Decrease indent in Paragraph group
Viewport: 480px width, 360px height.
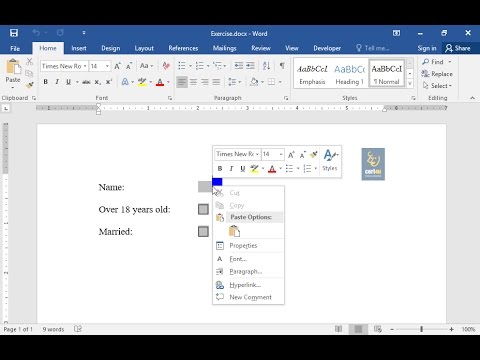[239, 66]
